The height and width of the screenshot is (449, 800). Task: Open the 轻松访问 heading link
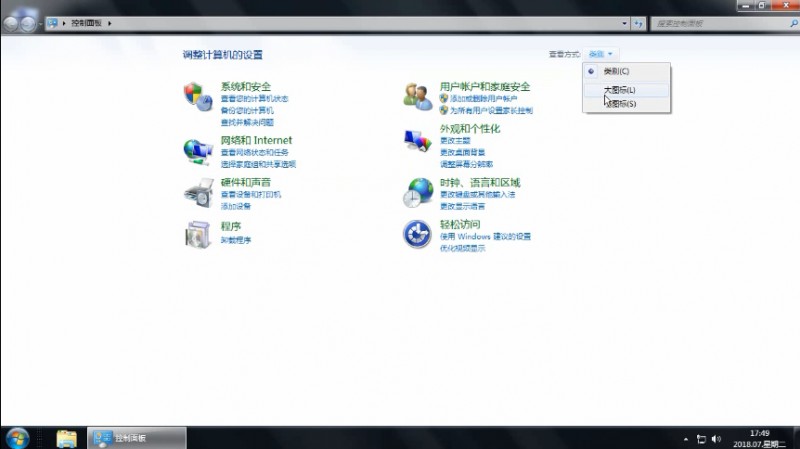coord(460,224)
